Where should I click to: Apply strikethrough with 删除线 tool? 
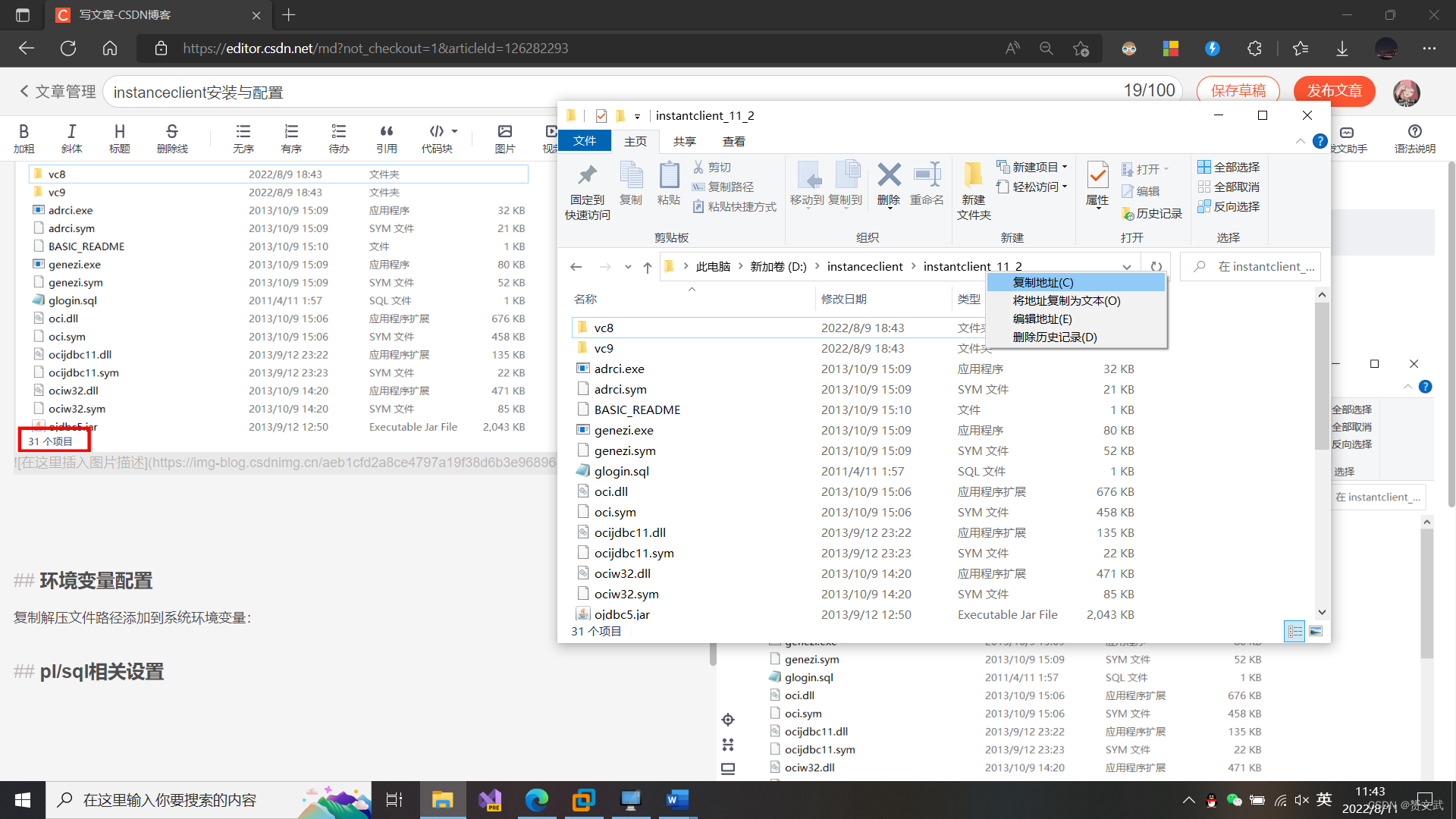point(172,138)
